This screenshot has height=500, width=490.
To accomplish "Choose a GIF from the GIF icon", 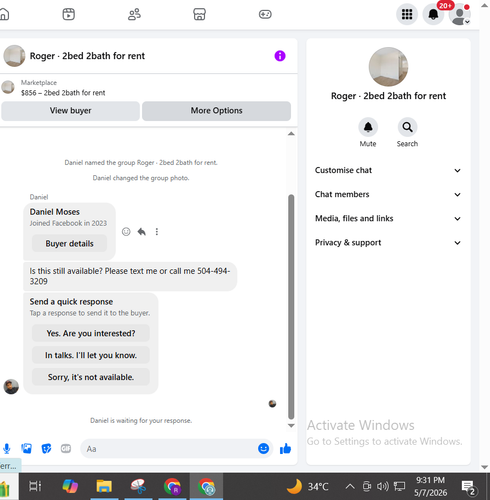I will 66,449.
